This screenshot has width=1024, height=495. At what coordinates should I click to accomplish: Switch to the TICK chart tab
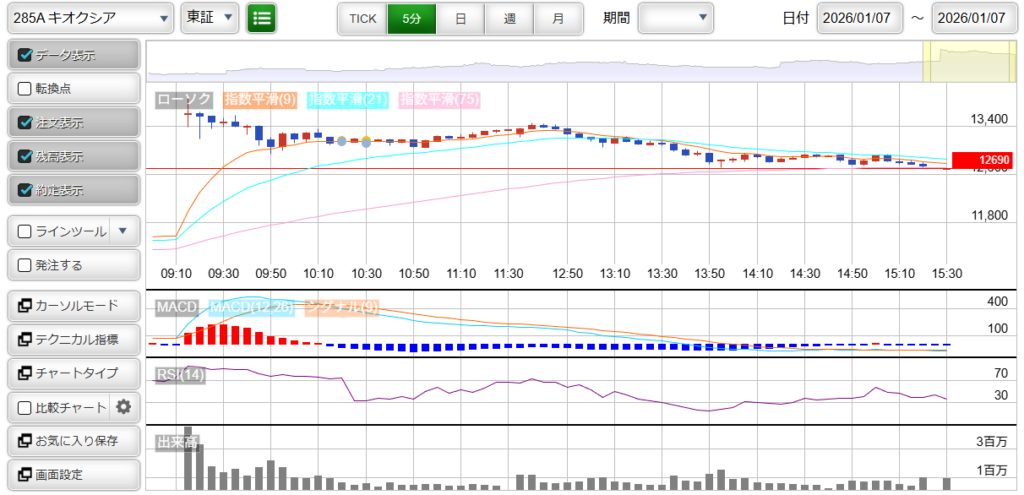coord(362,18)
